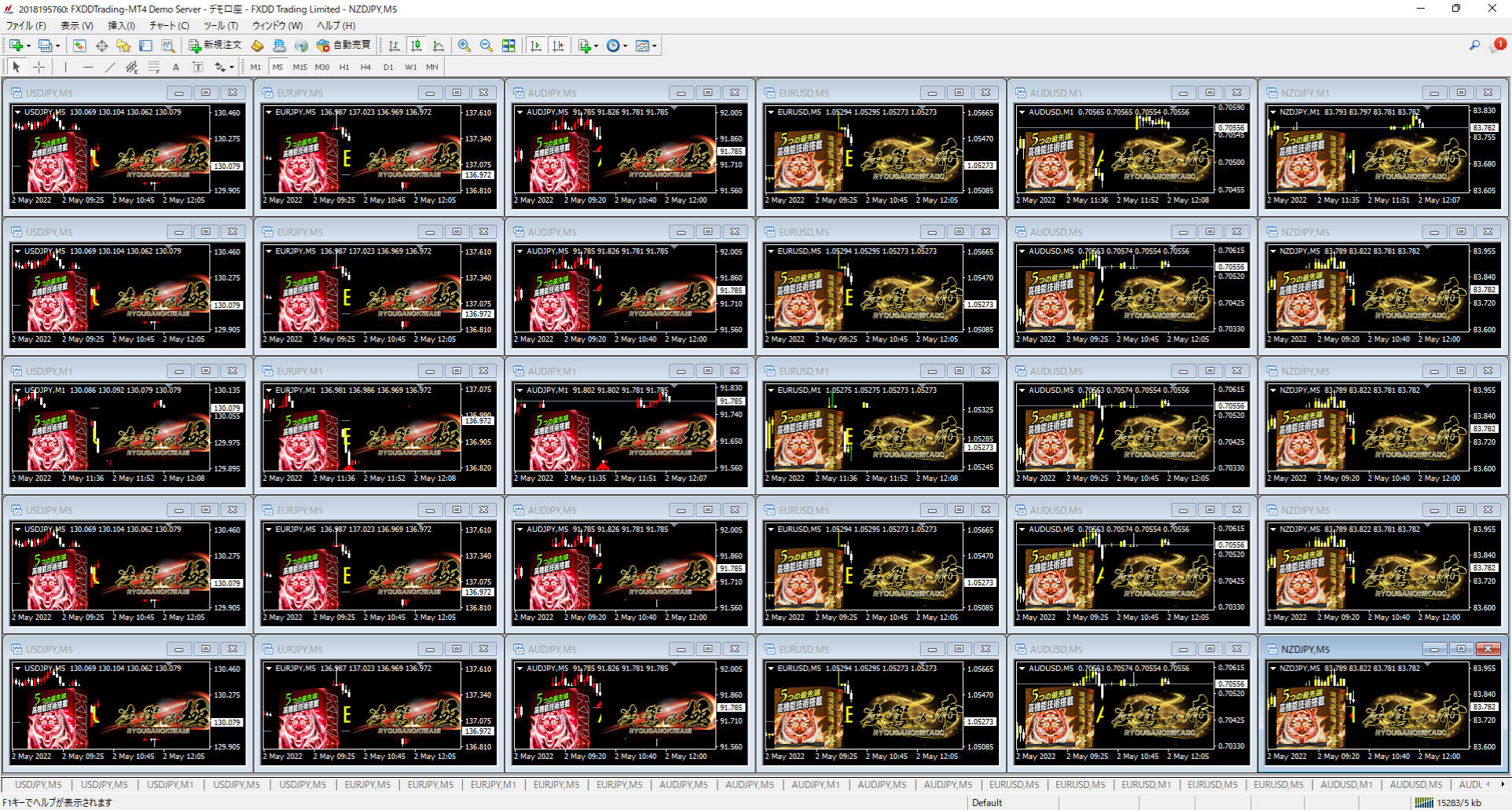Open the ツール (T) menu
The height and width of the screenshot is (810, 1512).
coord(221,25)
